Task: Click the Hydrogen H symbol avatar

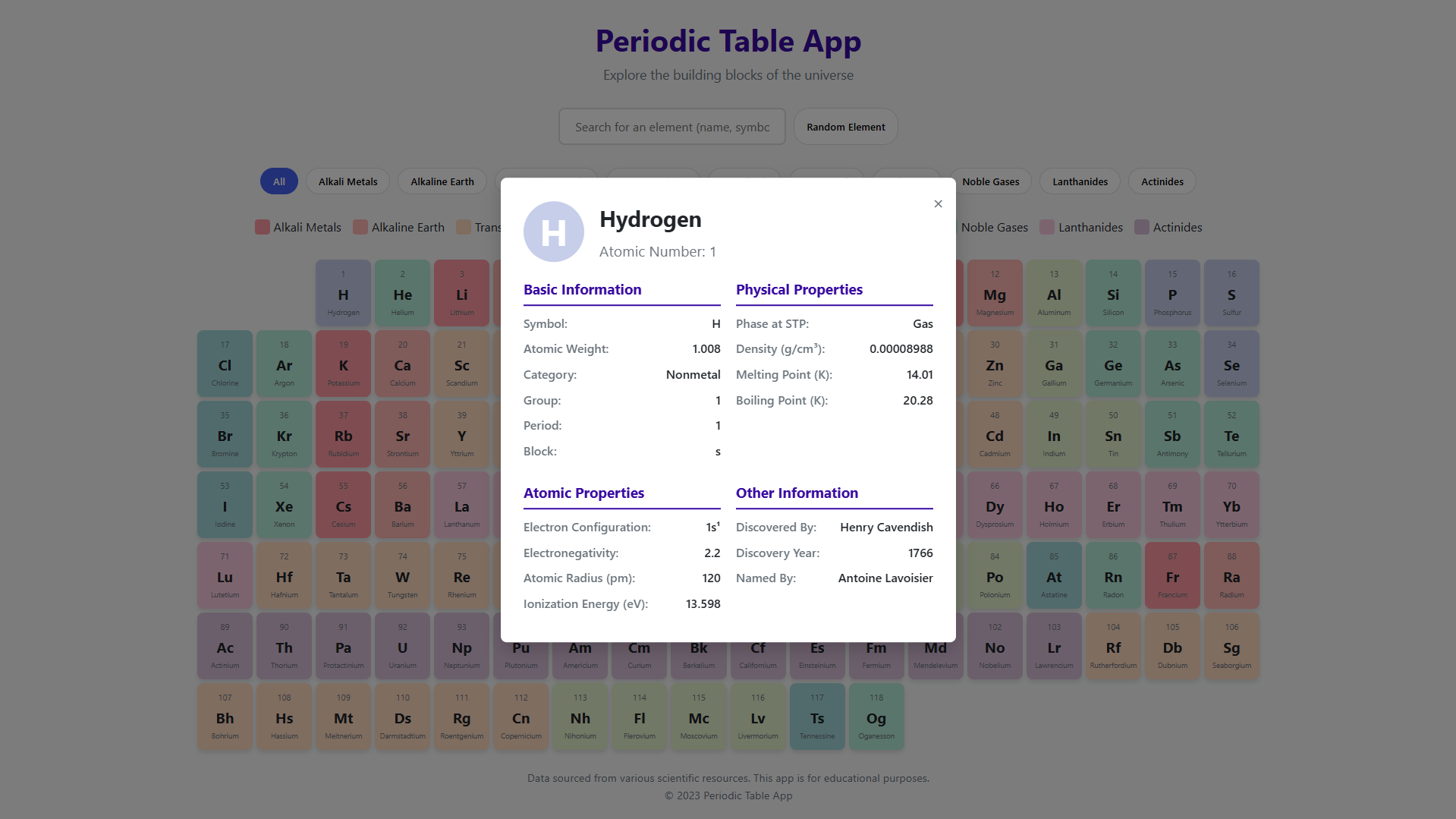Action: [x=554, y=232]
